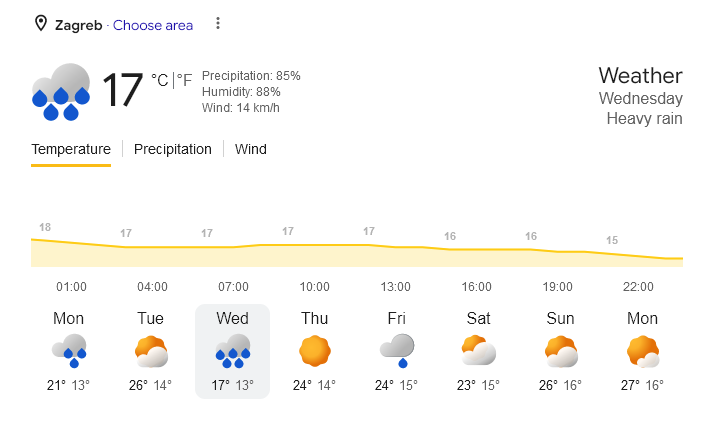Click the 13:00 time label on chart
Image resolution: width=711 pixels, height=421 pixels.
pyautogui.click(x=395, y=287)
